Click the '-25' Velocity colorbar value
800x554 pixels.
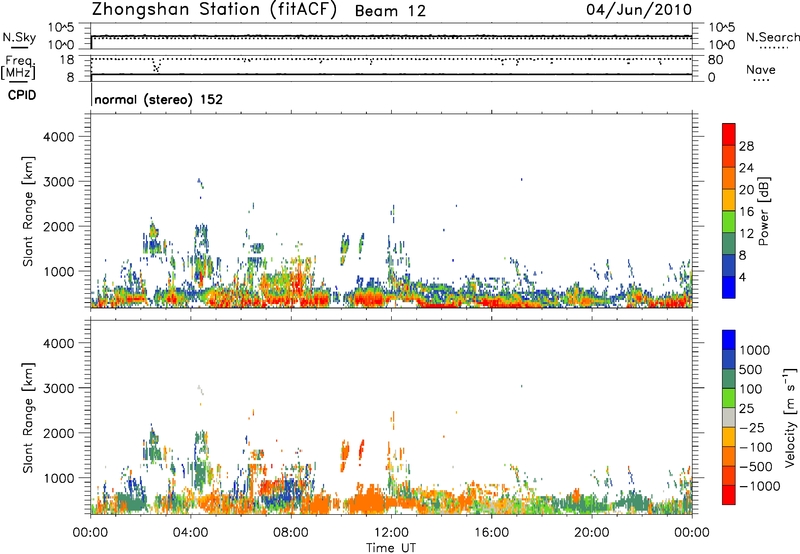point(751,427)
